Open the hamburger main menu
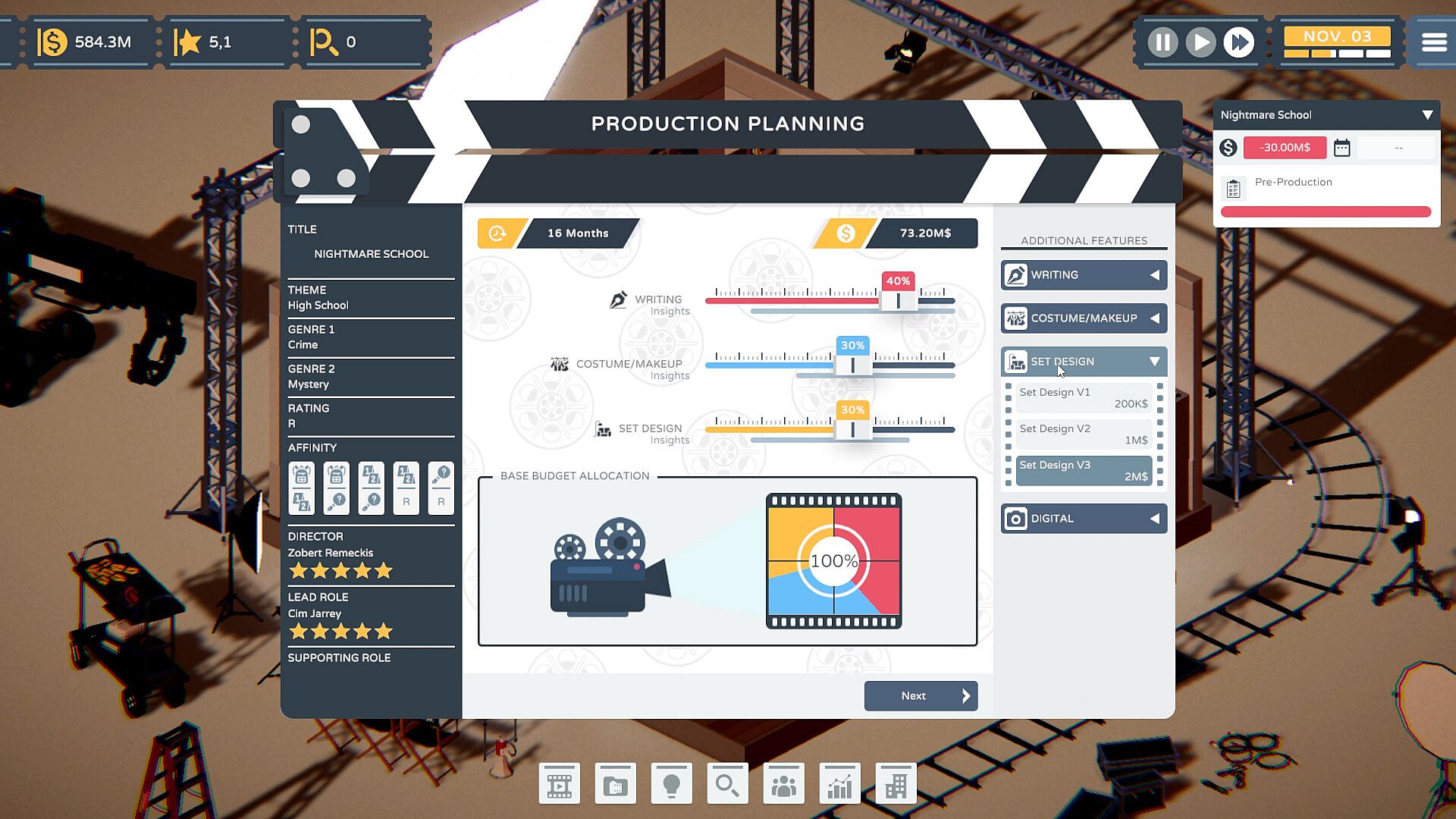The width and height of the screenshot is (1456, 819). [x=1433, y=42]
